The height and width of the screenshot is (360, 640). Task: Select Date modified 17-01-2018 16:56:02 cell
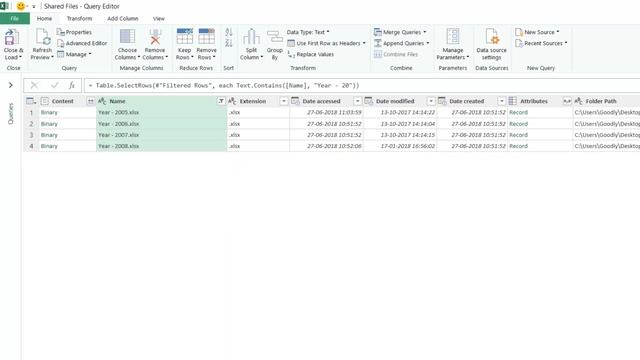[x=400, y=146]
